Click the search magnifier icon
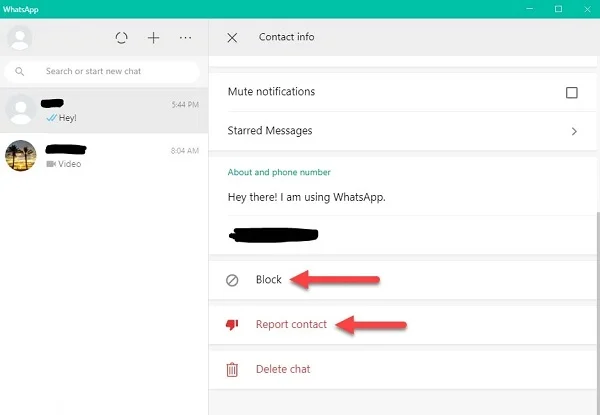Screen dimensions: 600x415 (x=20, y=72)
